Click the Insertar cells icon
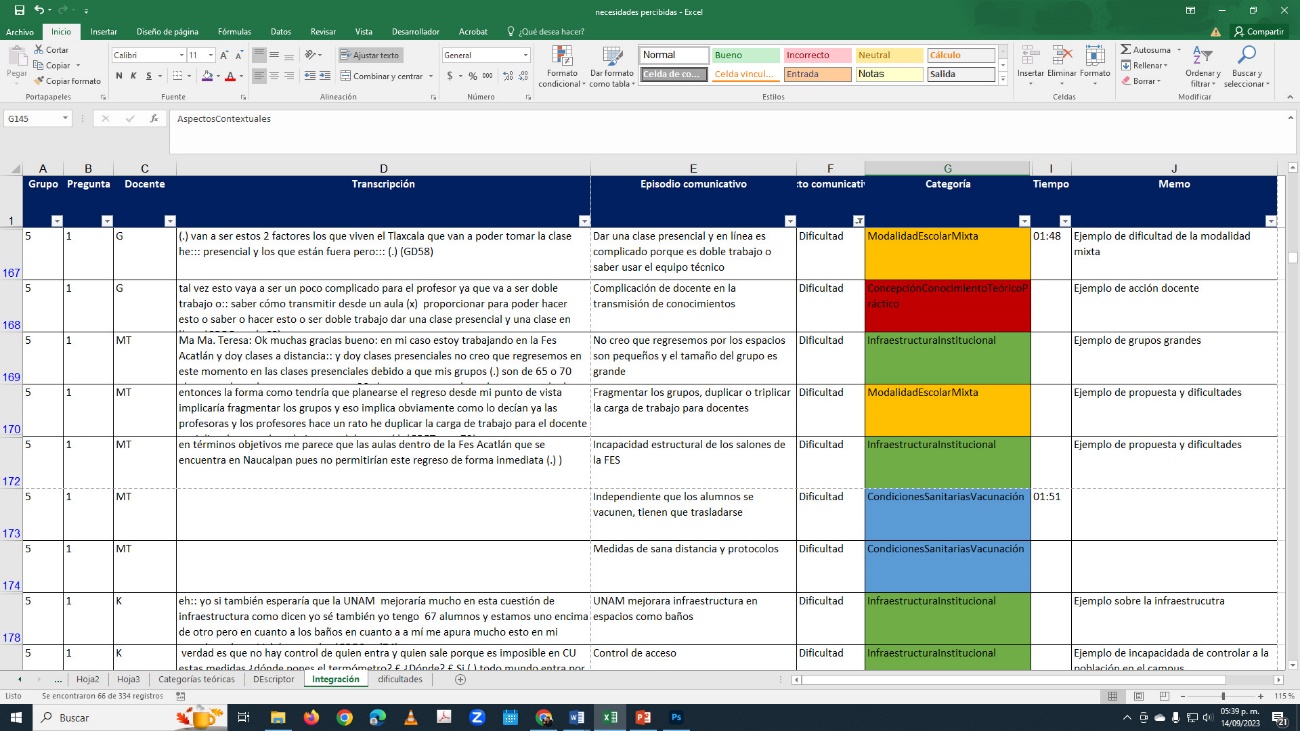This screenshot has height=731, width=1300. point(1030,56)
